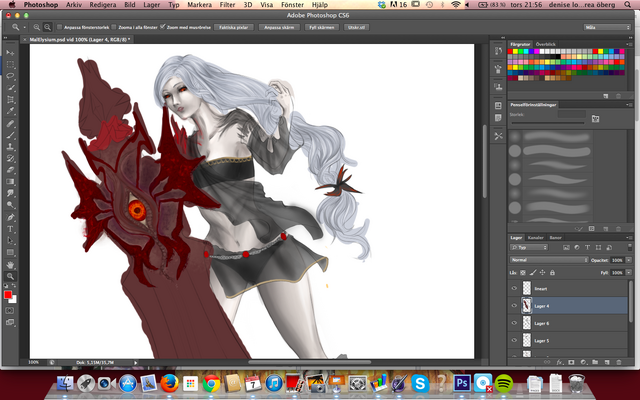Open Opacitet slider dropdown arrow
The width and height of the screenshot is (640, 400).
(629, 260)
